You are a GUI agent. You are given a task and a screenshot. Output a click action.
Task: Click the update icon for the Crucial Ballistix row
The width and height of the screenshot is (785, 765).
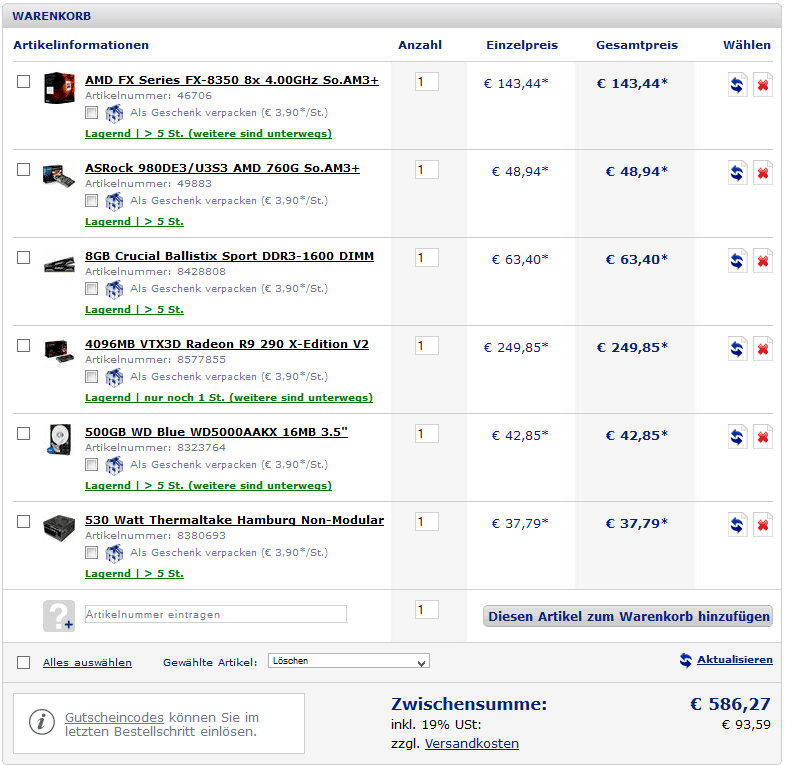click(x=737, y=261)
